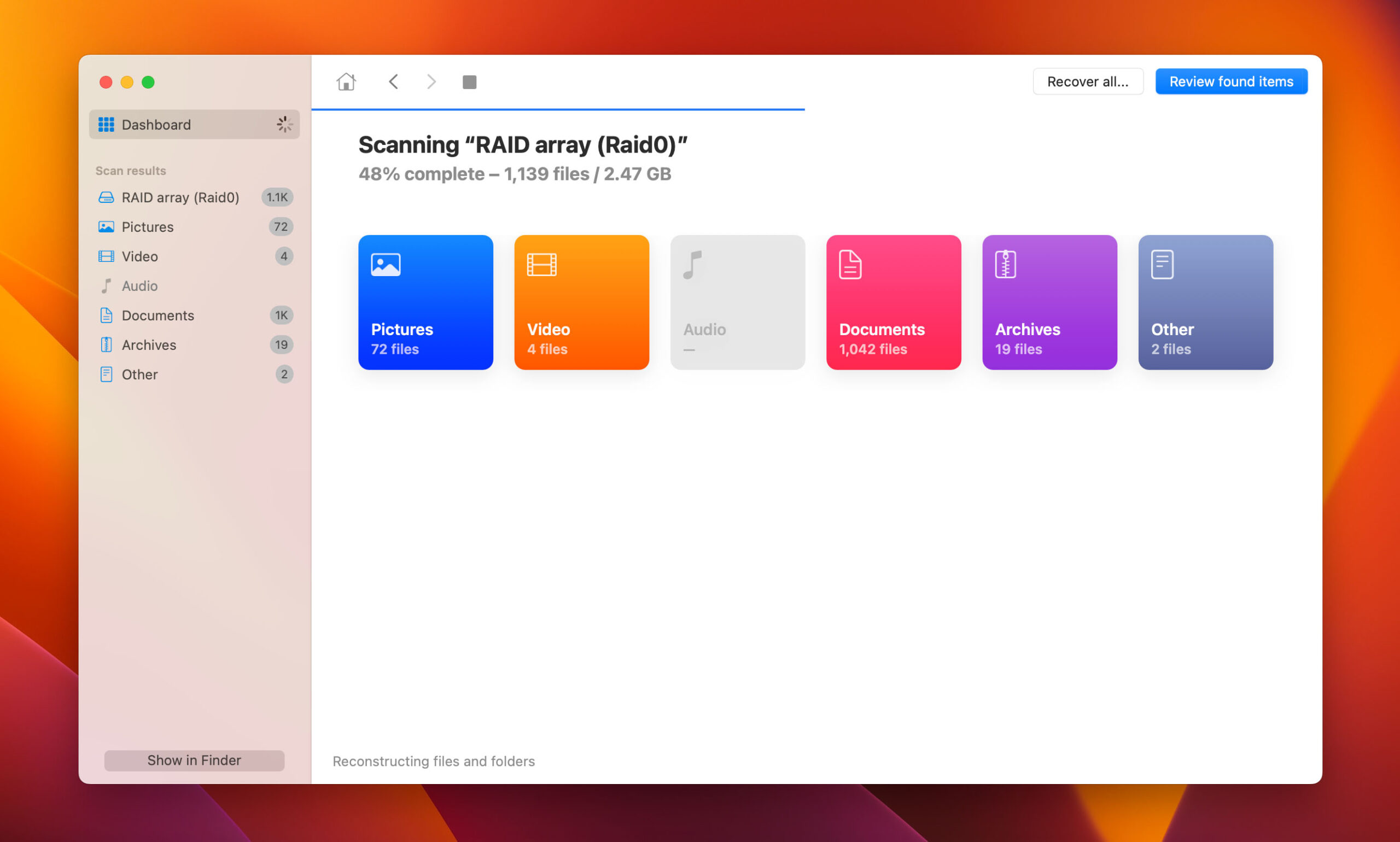Navigate back with the left chevron
The width and height of the screenshot is (1400, 842).
coord(393,81)
